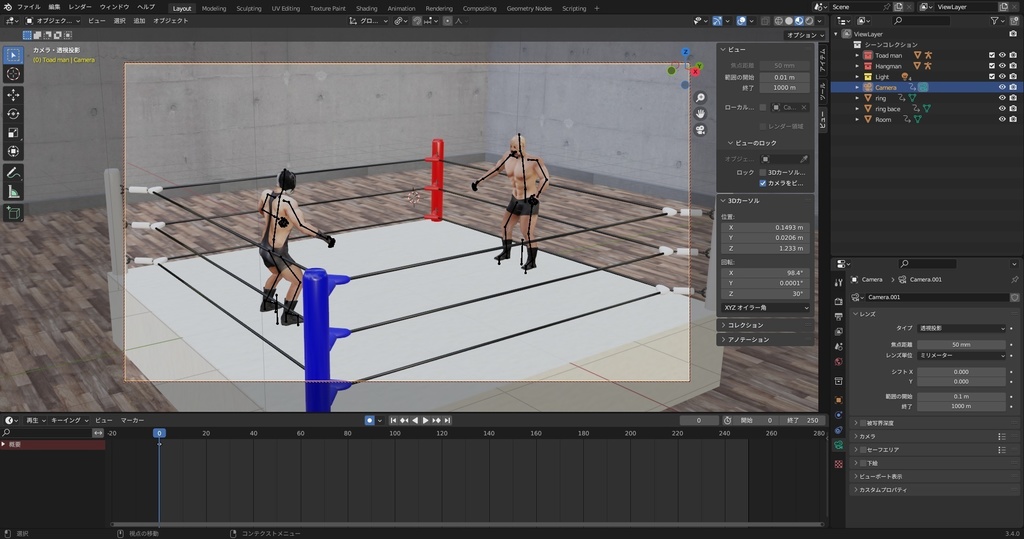Expand the Toad man collection in outliner
This screenshot has height=539, width=1024.
point(857,56)
